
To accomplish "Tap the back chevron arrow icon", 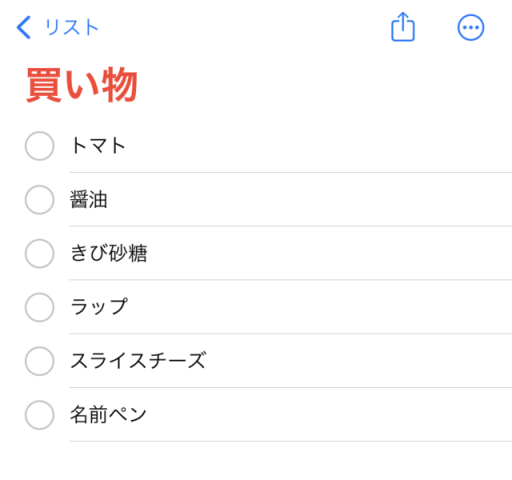I will tap(24, 27).
